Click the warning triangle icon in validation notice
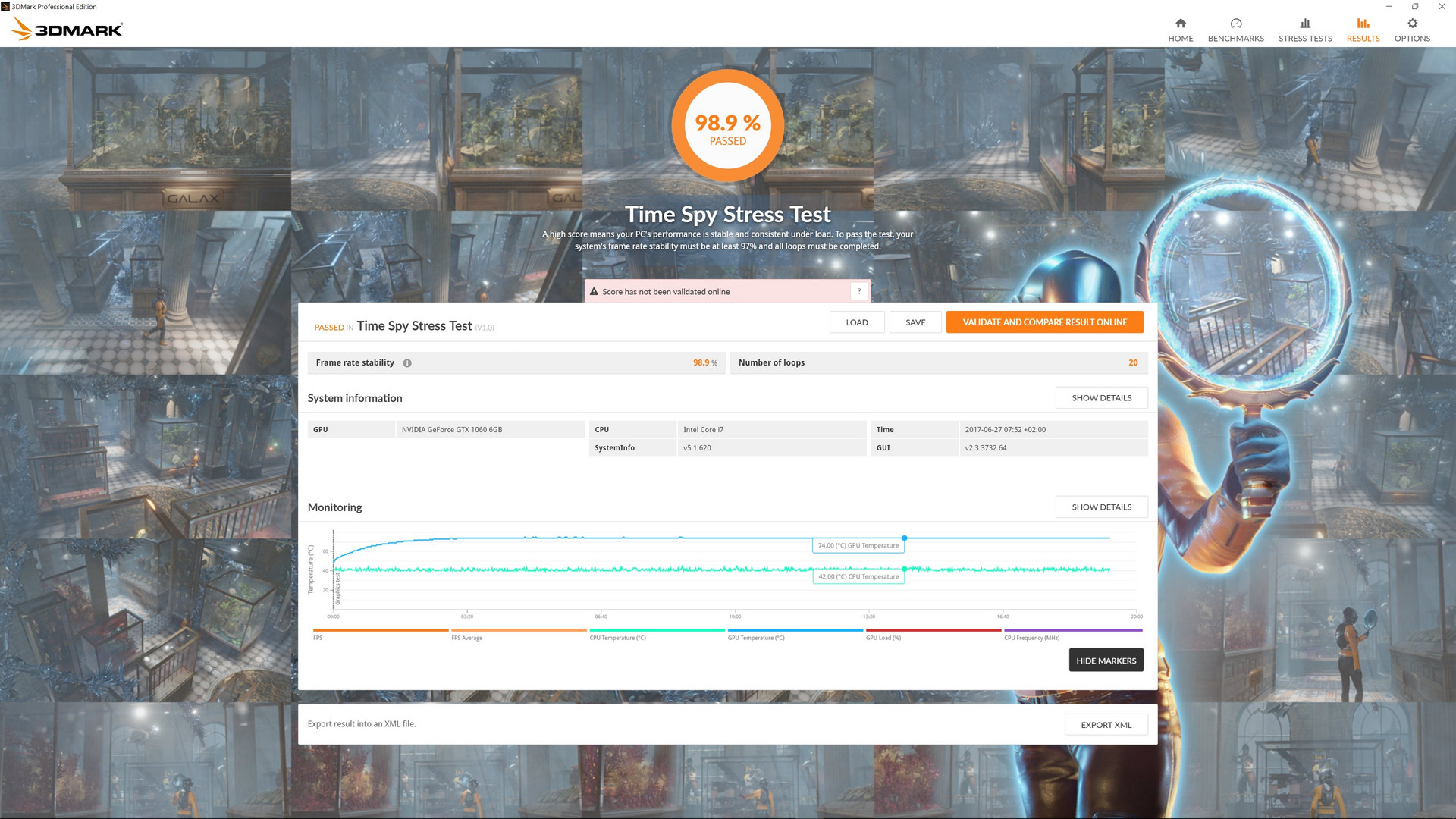1456x819 pixels. click(x=594, y=292)
